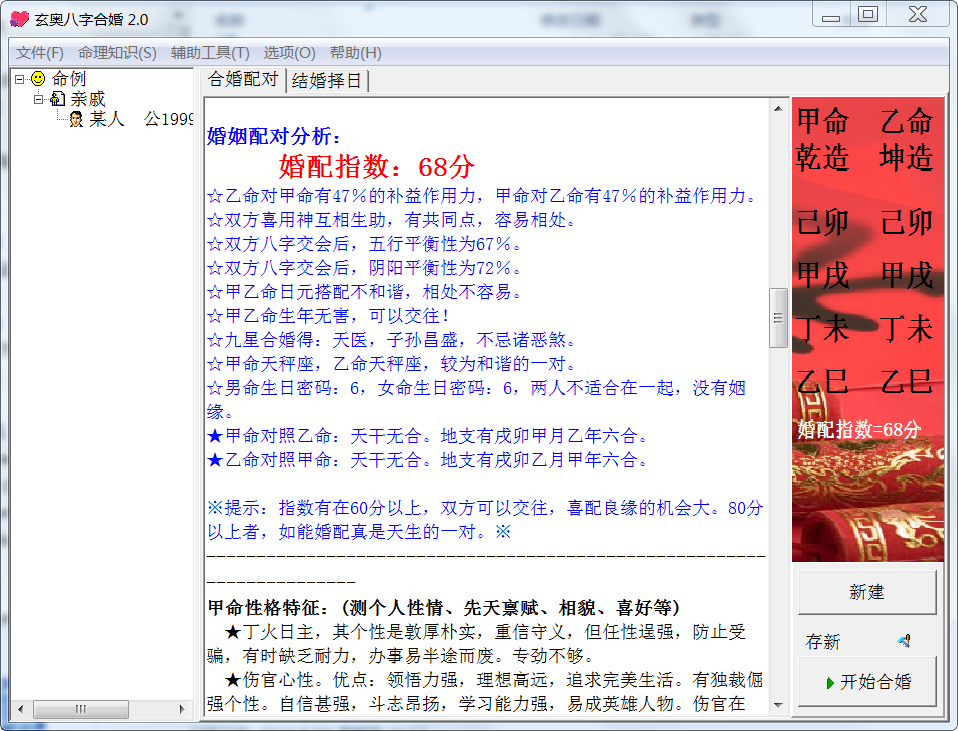This screenshot has width=958, height=731.
Task: Select the 命例 tree root
Action: click(68, 79)
